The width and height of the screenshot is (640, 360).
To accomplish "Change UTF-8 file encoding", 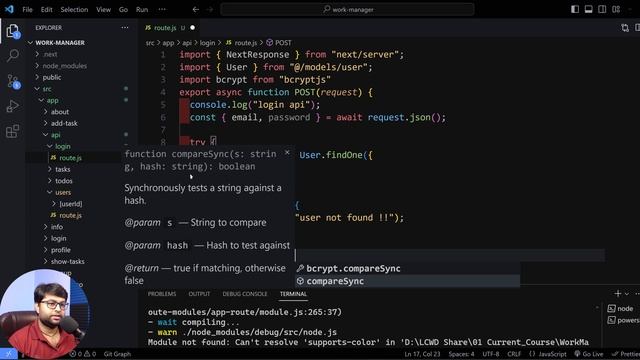I will [x=491, y=354].
